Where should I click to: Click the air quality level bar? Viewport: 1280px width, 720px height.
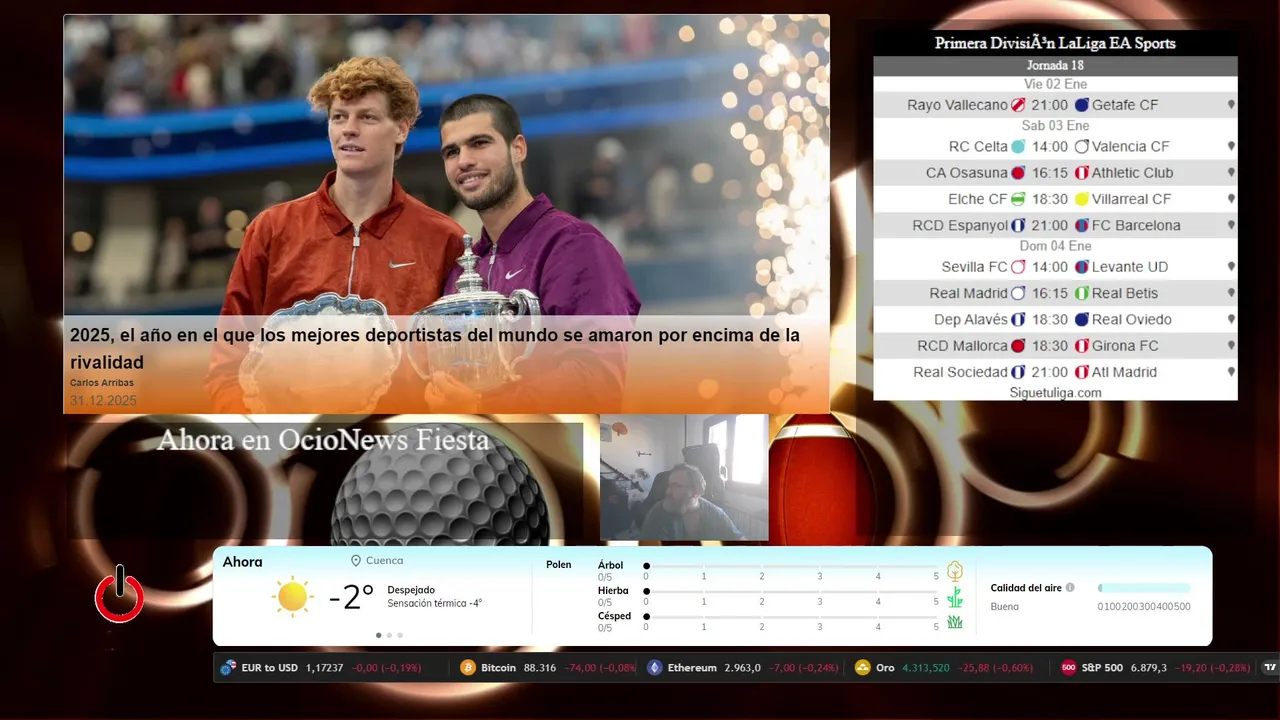pyautogui.click(x=1144, y=588)
